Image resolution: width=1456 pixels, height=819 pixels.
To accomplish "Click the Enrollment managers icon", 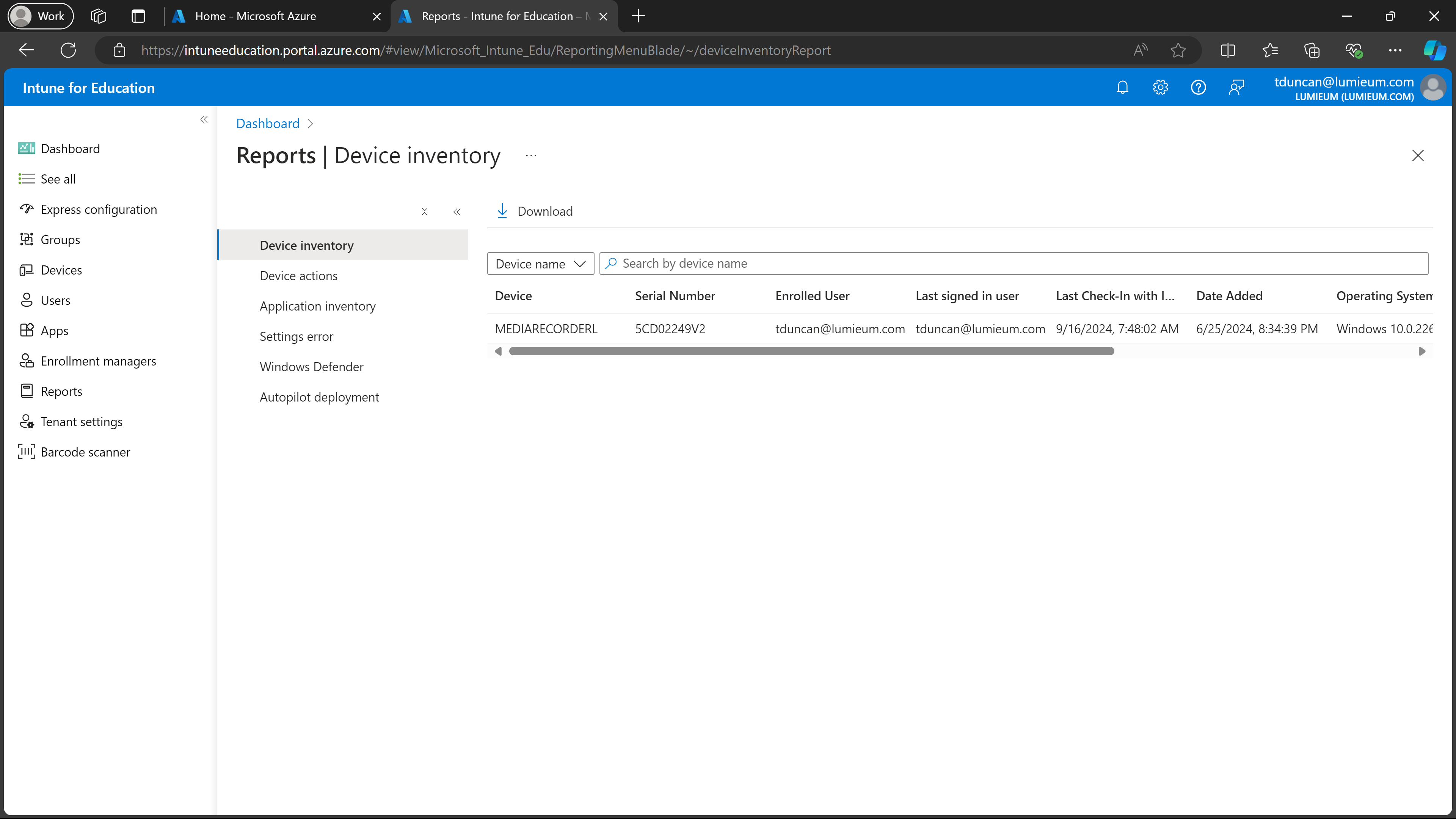I will click(x=26, y=361).
